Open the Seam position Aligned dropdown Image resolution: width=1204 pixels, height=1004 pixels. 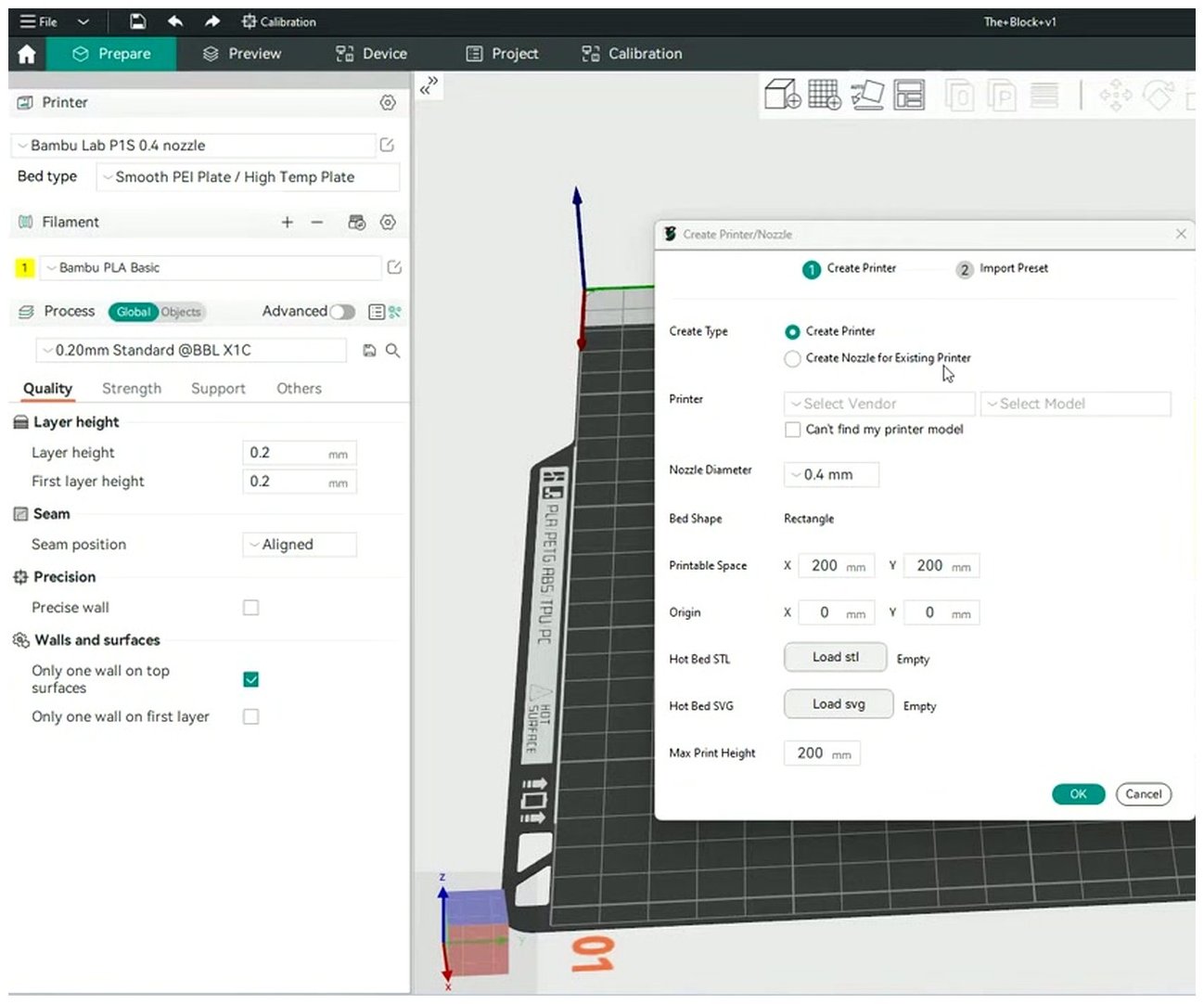[300, 545]
